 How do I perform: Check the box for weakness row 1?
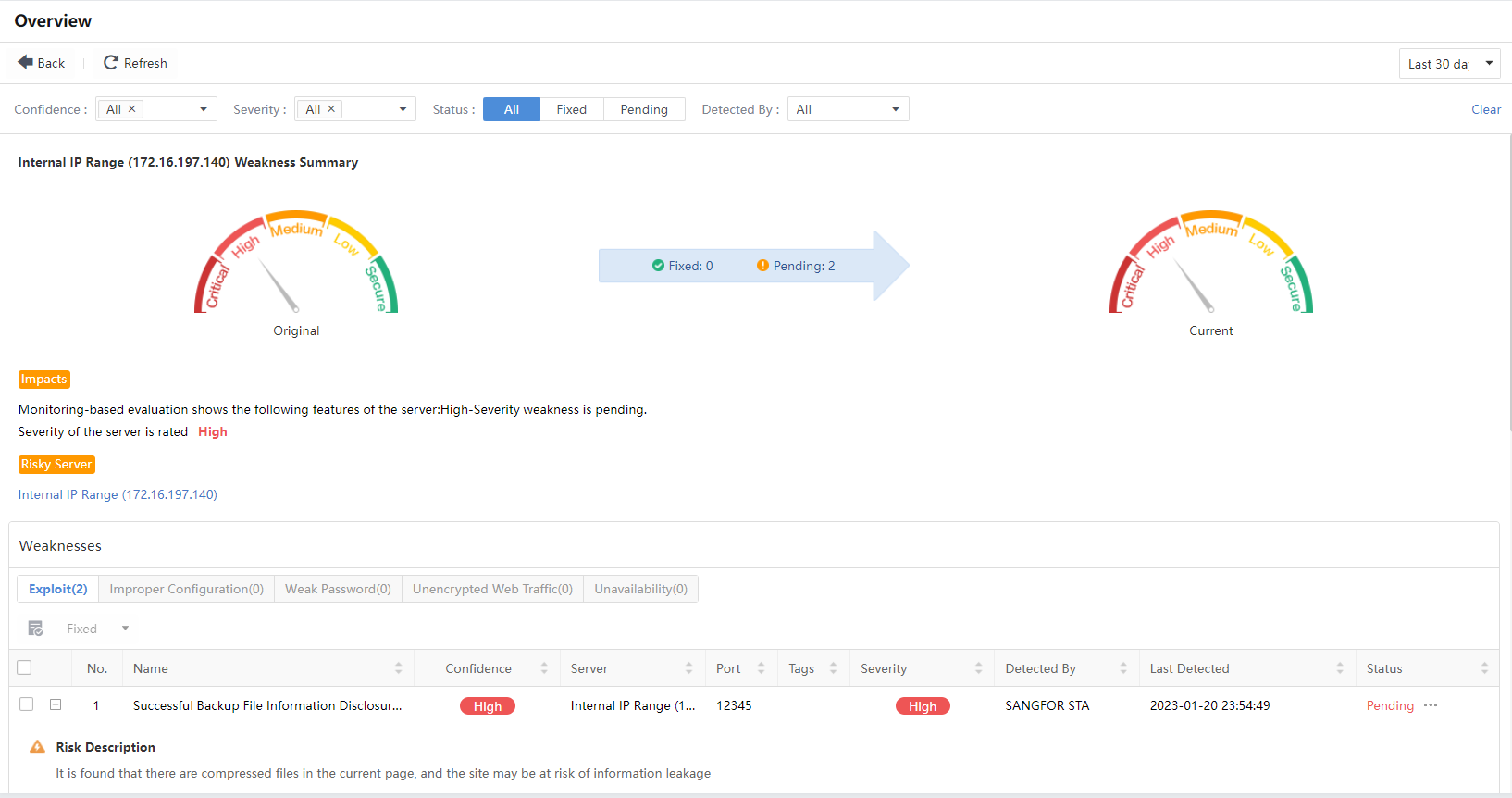pyautogui.click(x=27, y=704)
